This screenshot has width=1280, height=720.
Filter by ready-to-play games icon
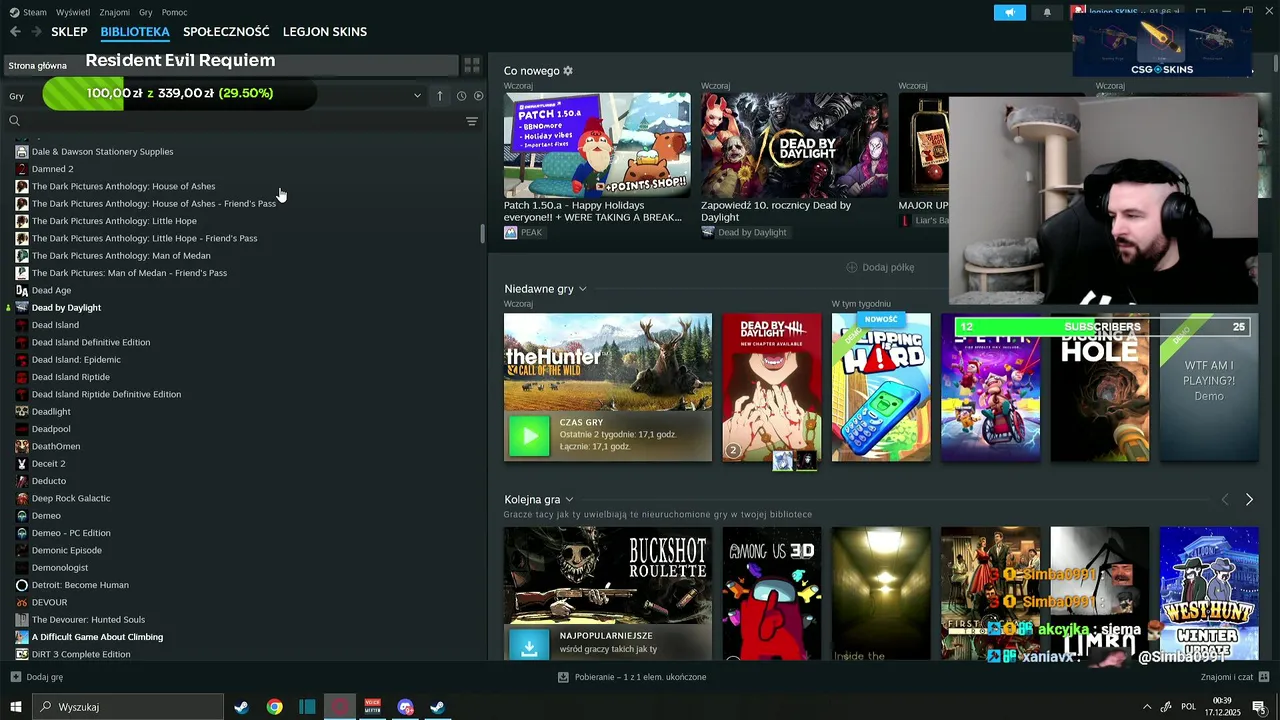coord(478,96)
